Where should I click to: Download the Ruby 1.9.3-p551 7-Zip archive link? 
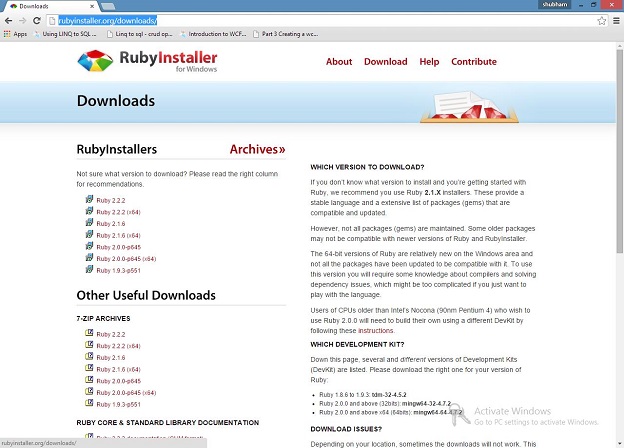pos(119,404)
